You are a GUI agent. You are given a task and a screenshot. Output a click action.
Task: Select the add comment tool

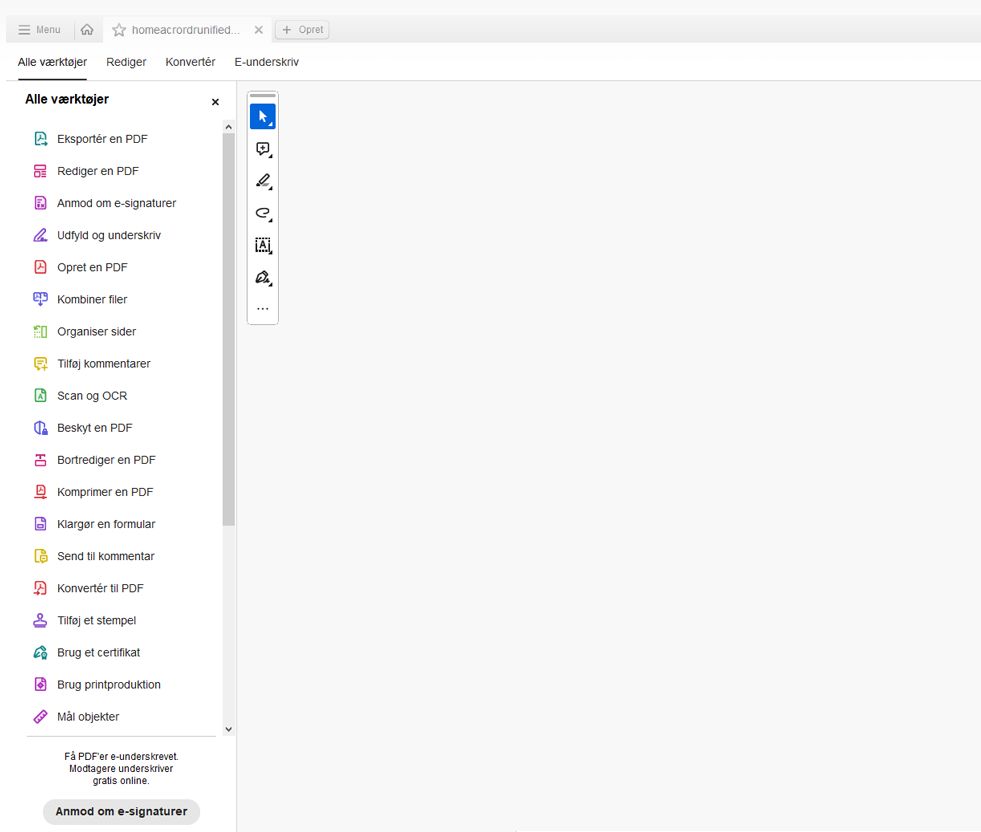coord(263,149)
